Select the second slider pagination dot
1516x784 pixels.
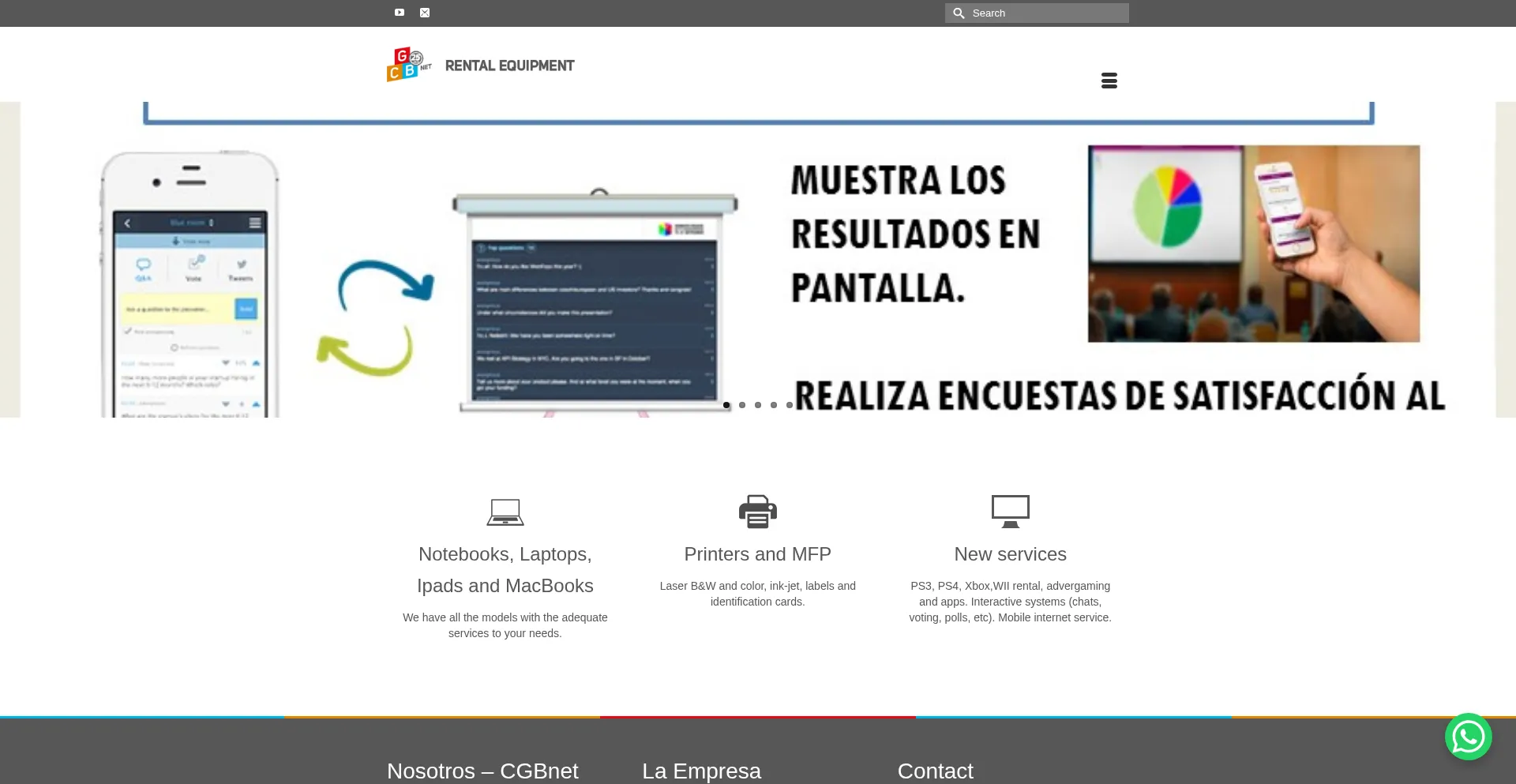[x=742, y=405]
